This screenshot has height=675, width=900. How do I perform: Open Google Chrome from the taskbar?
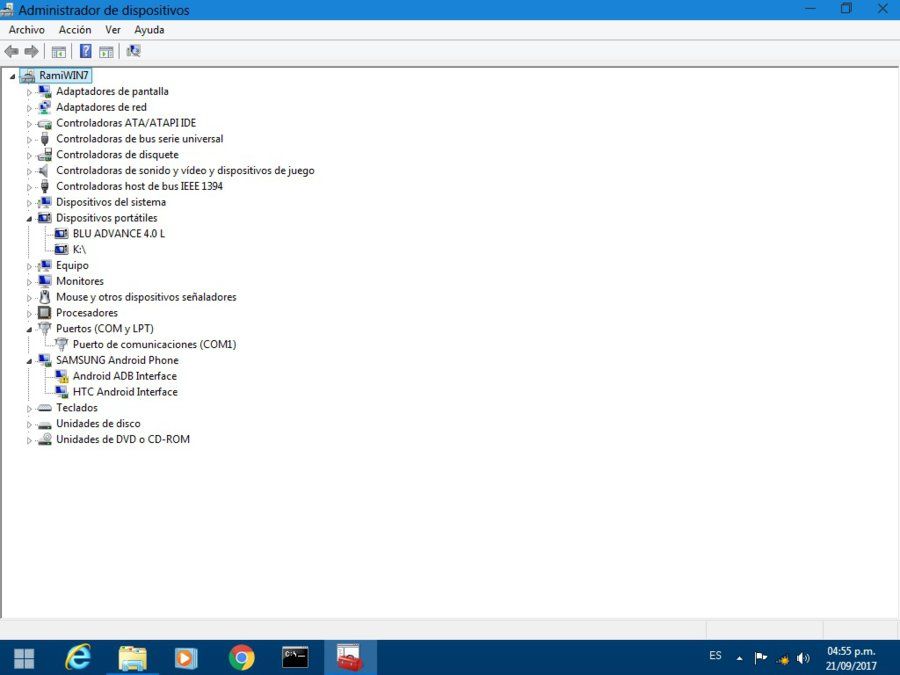tap(241, 657)
